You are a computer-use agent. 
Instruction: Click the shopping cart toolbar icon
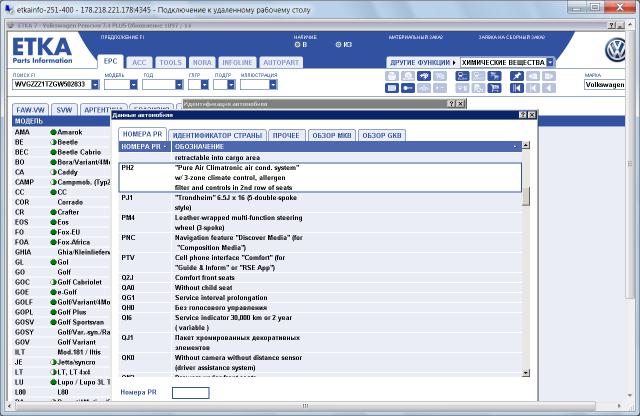pyautogui.click(x=494, y=88)
